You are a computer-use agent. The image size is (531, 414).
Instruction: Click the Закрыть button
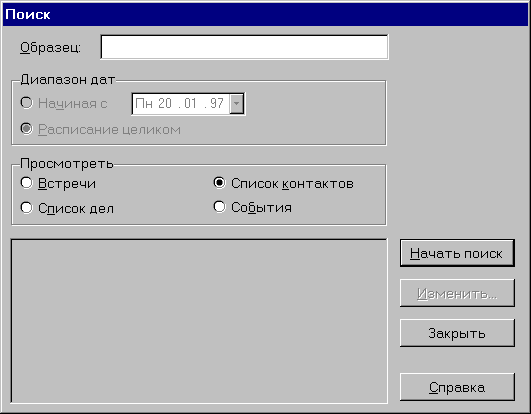click(x=457, y=333)
